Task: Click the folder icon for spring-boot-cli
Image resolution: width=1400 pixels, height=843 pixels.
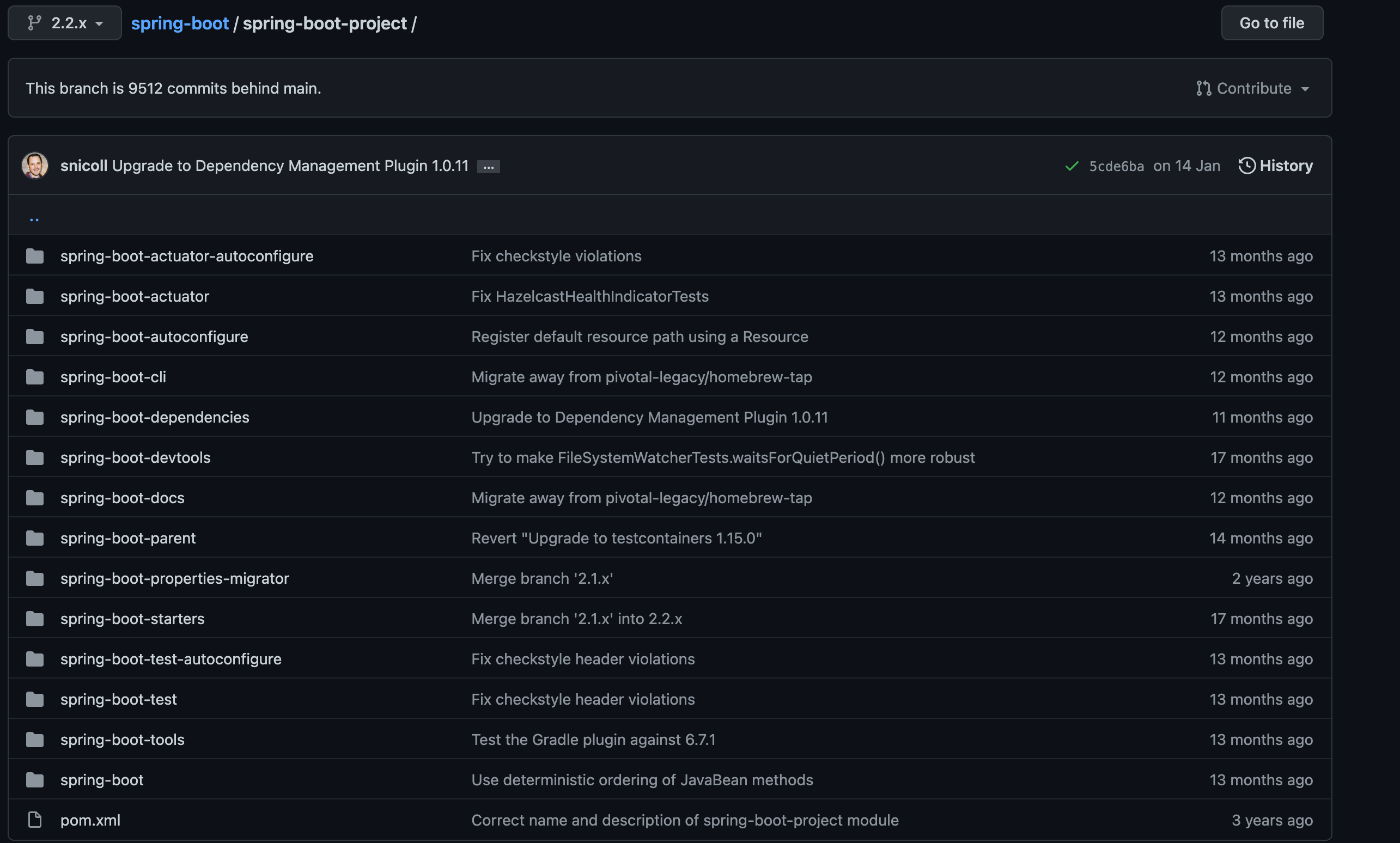Action: (x=35, y=377)
